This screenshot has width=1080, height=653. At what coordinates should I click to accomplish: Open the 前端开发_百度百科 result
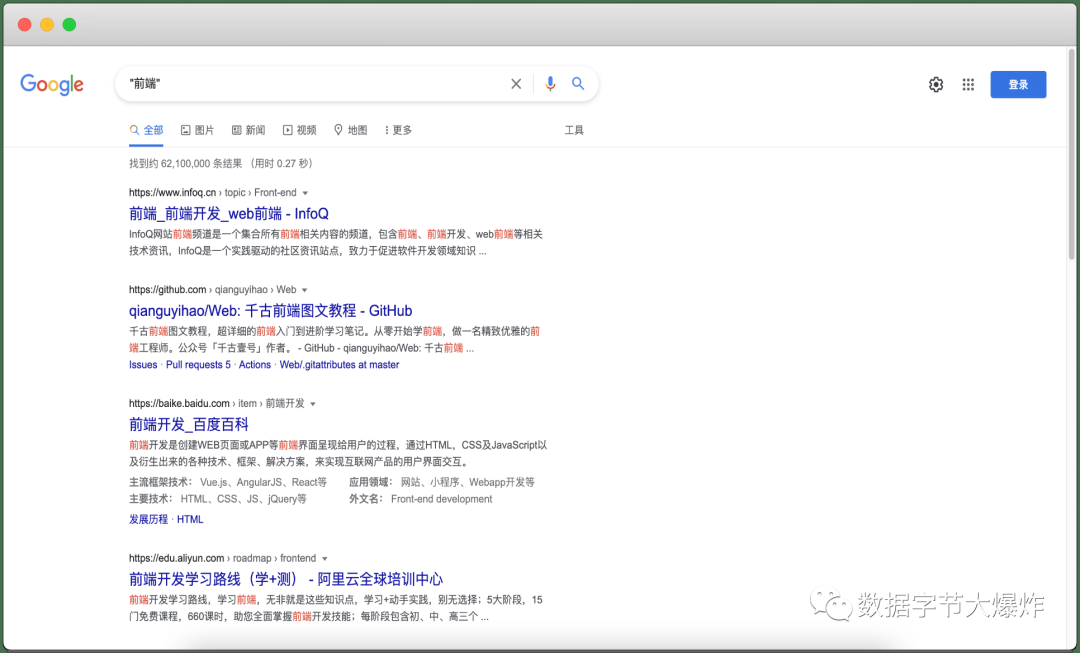(x=189, y=424)
